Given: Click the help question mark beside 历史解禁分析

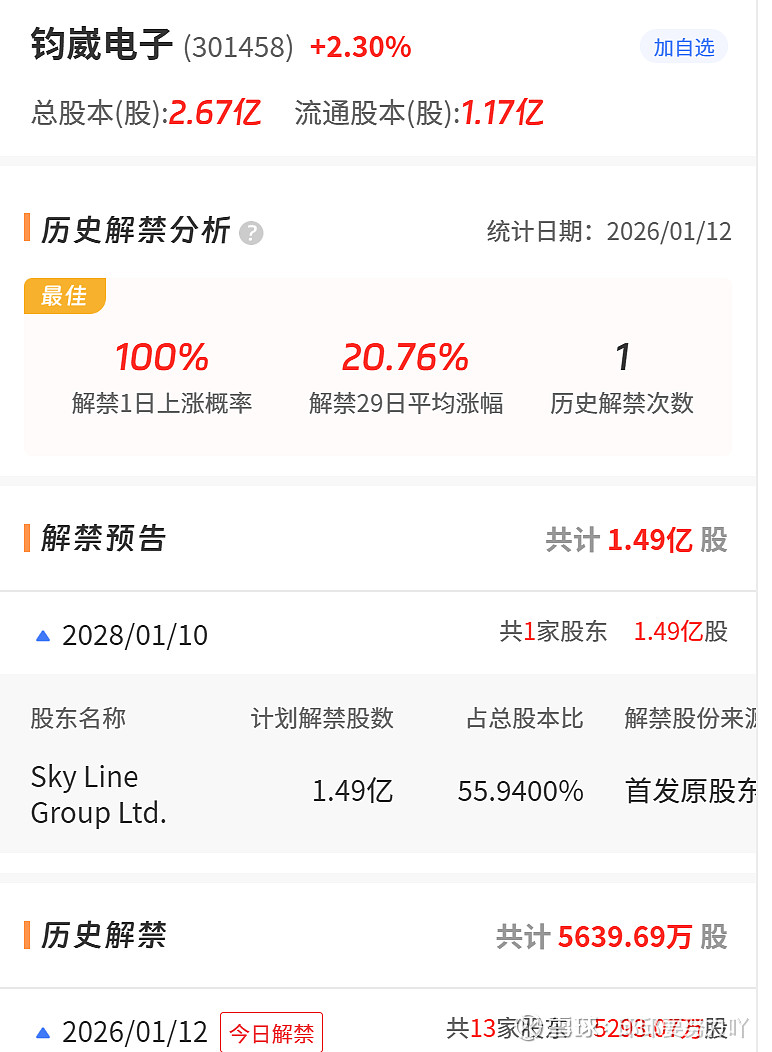Looking at the screenshot, I should pyautogui.click(x=251, y=233).
